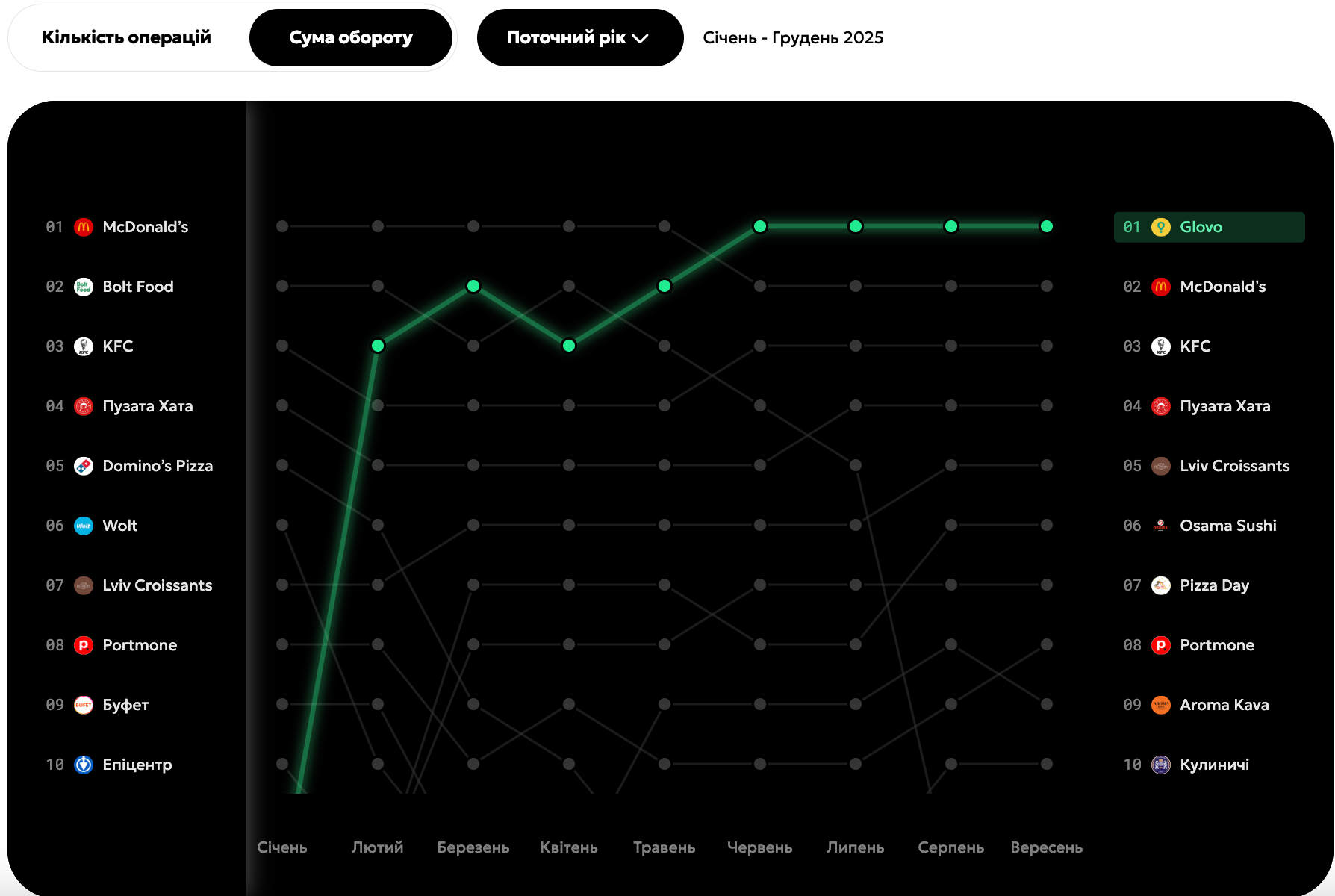Select the Вересень month label
The image size is (1335, 896).
coord(1046,847)
